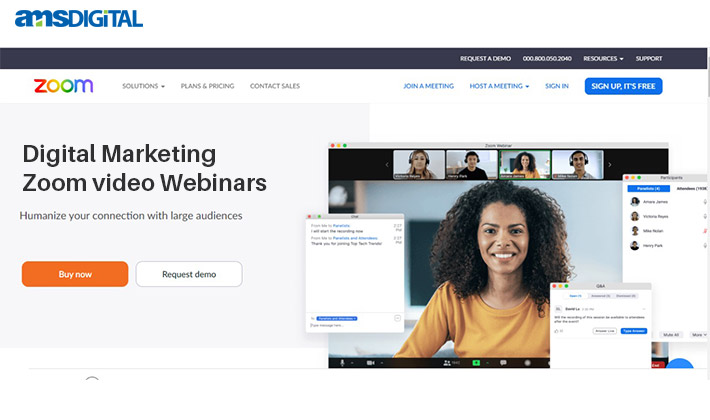
Task: Click the mic icon beside Victoria Reyes
Action: (x=705, y=216)
